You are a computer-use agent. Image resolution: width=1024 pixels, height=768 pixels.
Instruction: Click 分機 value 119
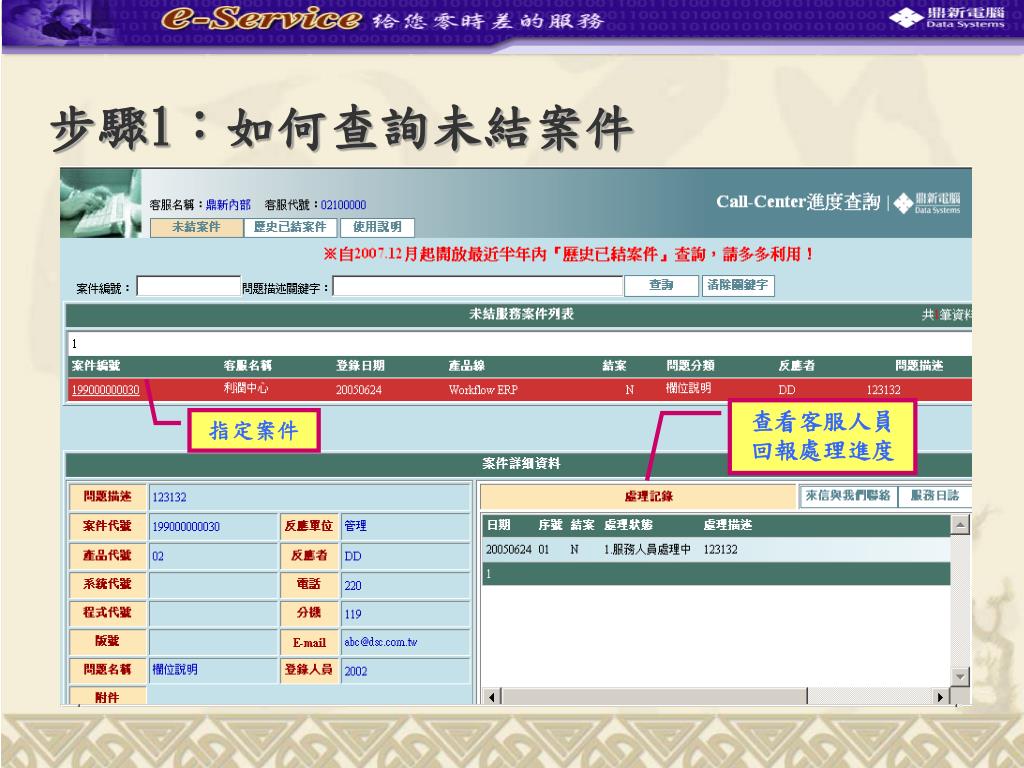point(353,615)
